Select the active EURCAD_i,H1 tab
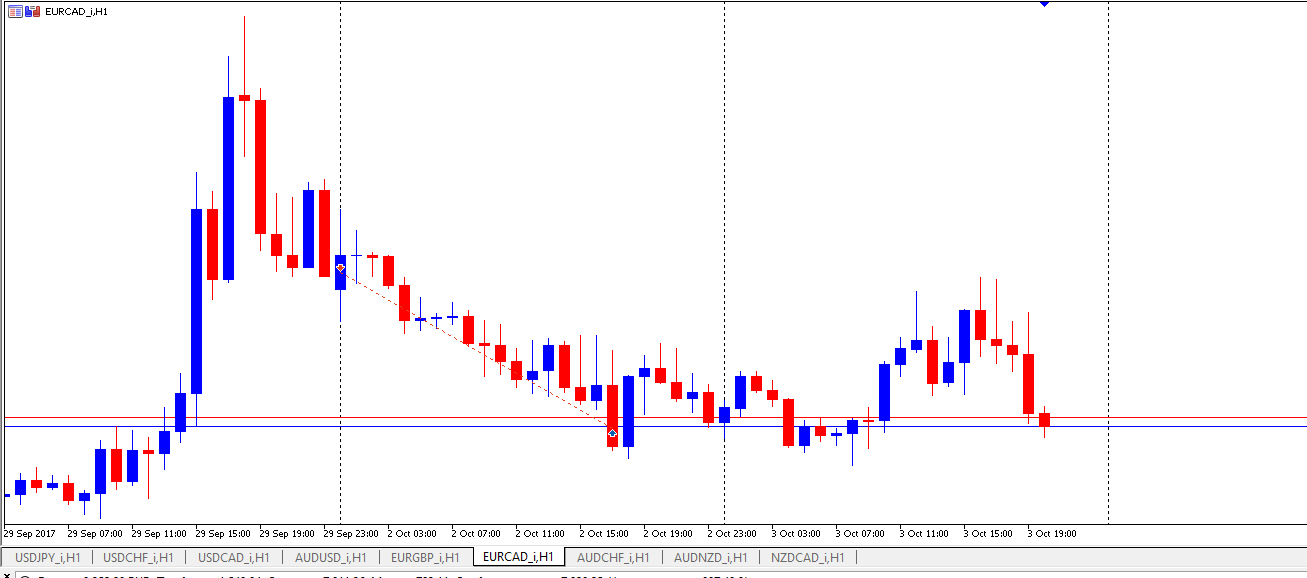 click(518, 557)
